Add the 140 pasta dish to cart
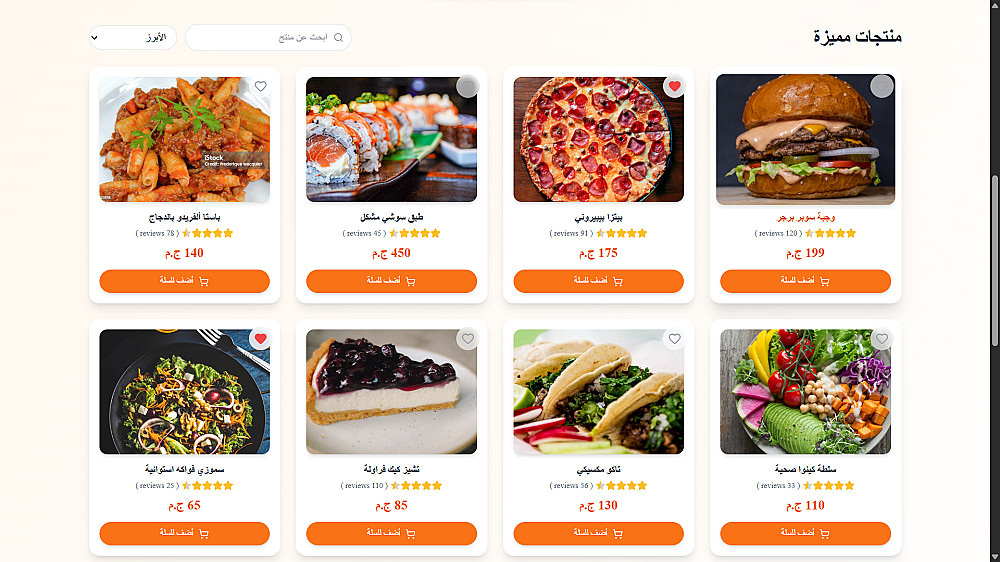 [184, 281]
